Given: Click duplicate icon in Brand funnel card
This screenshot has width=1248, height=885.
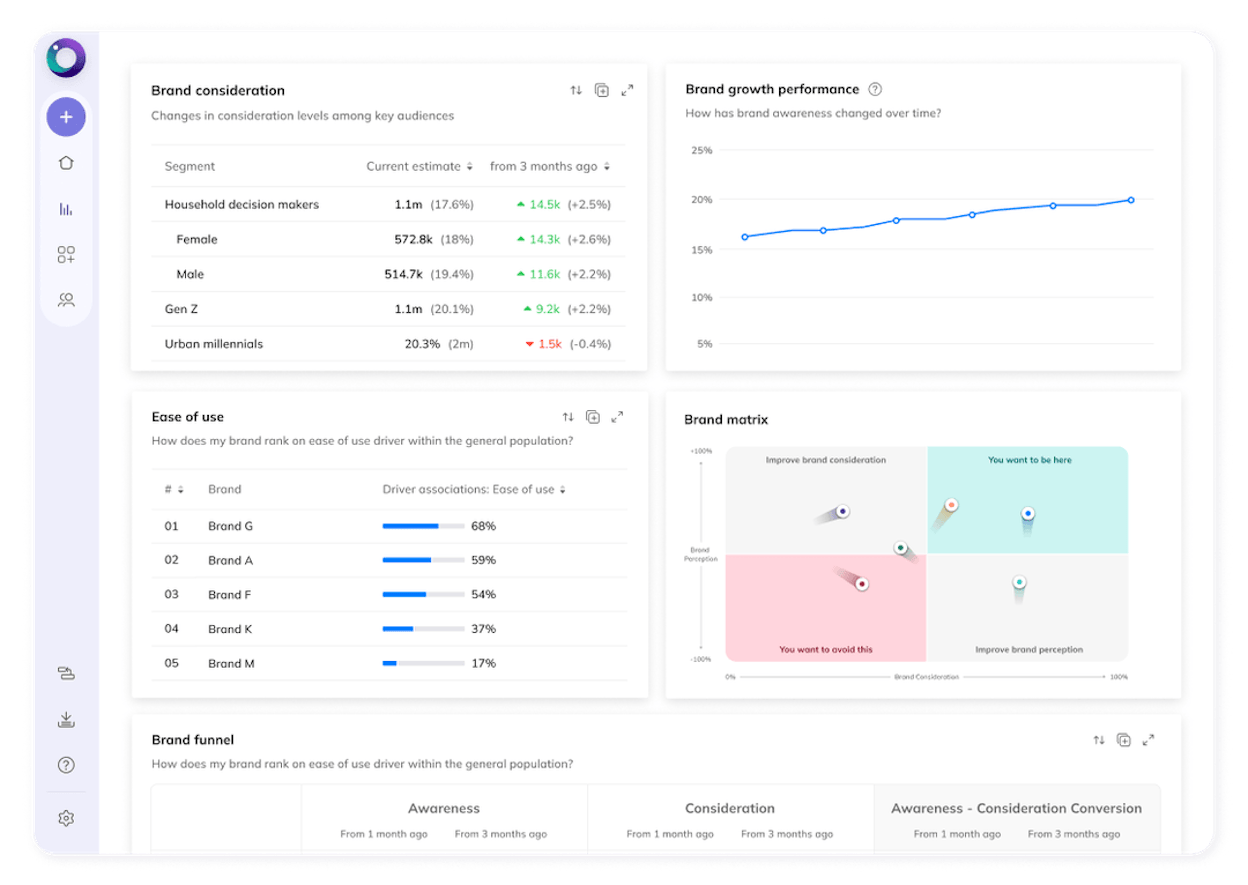Looking at the screenshot, I should pyautogui.click(x=1124, y=740).
